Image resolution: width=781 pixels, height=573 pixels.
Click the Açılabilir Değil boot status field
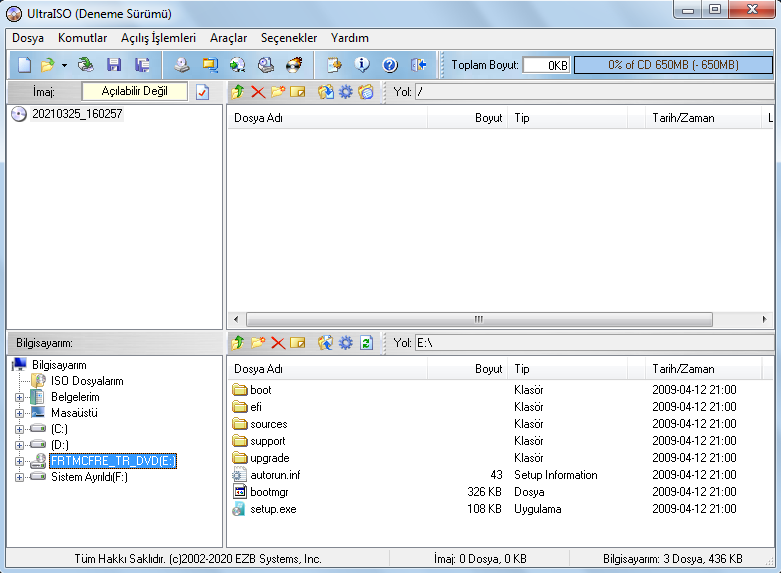[x=134, y=91]
